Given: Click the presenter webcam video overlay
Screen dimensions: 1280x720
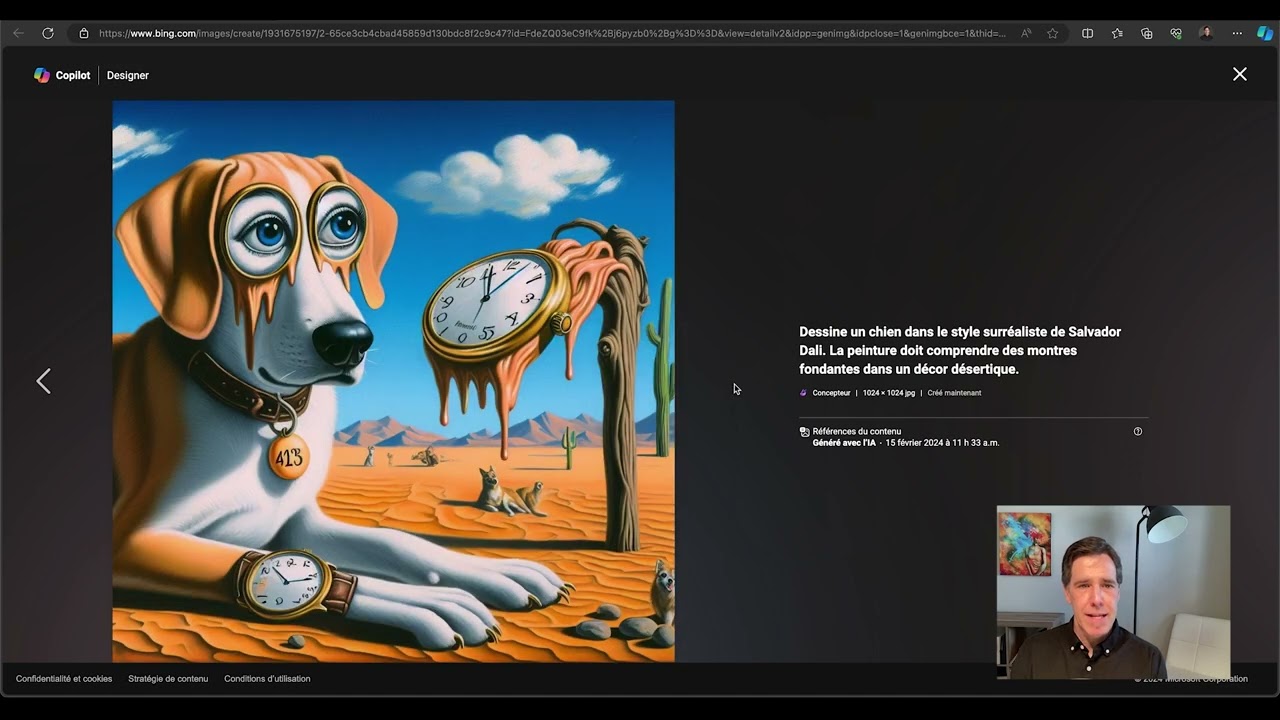Looking at the screenshot, I should tap(1113, 592).
